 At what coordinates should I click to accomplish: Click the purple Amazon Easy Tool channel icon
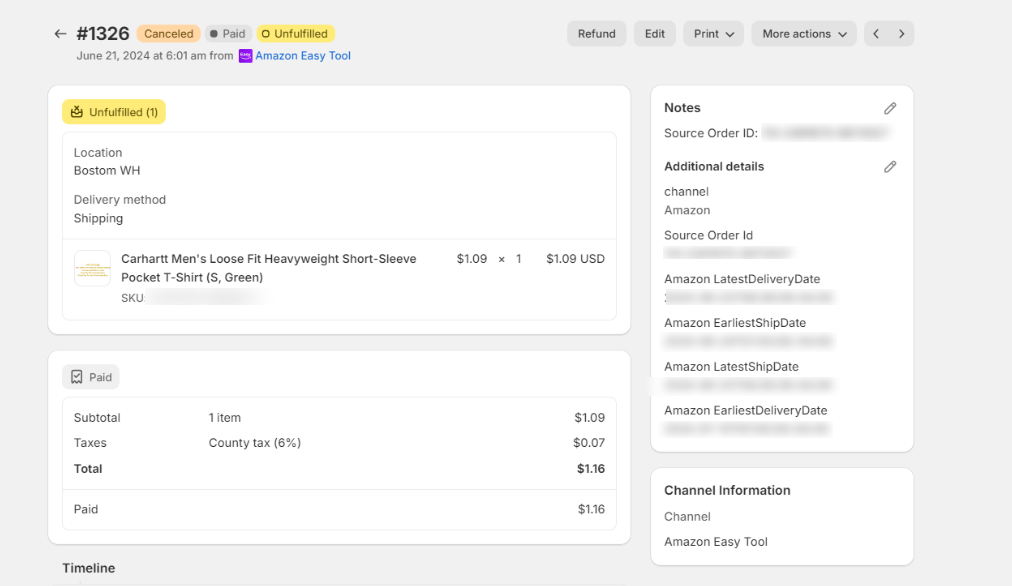point(245,55)
